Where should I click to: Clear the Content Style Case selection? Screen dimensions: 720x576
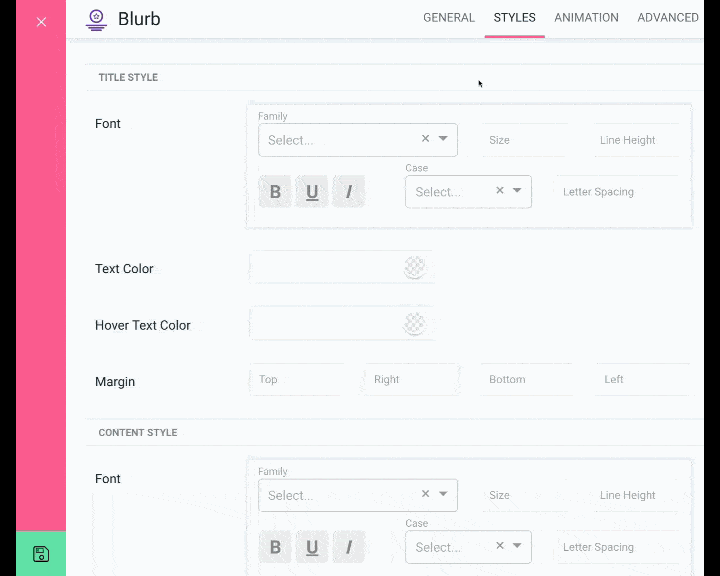pos(500,545)
